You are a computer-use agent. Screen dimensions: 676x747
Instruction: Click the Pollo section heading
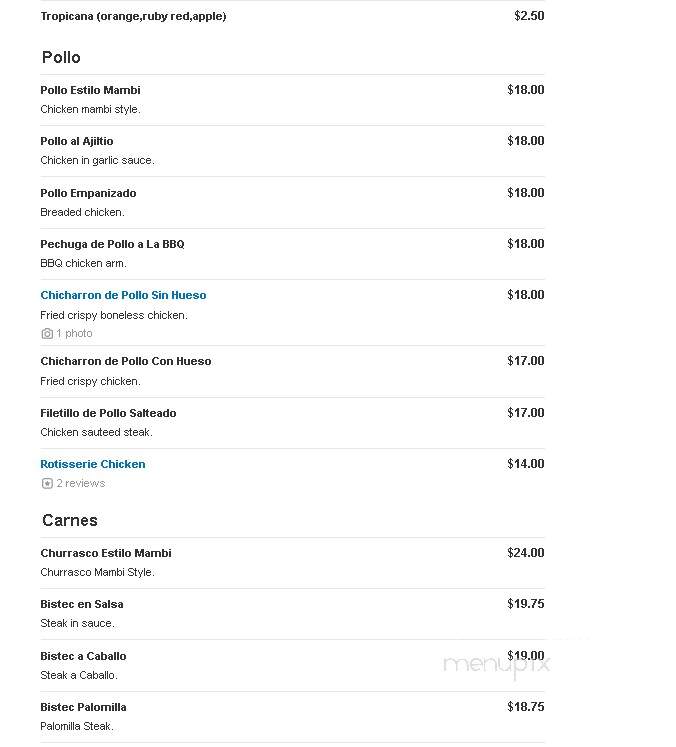[x=61, y=57]
